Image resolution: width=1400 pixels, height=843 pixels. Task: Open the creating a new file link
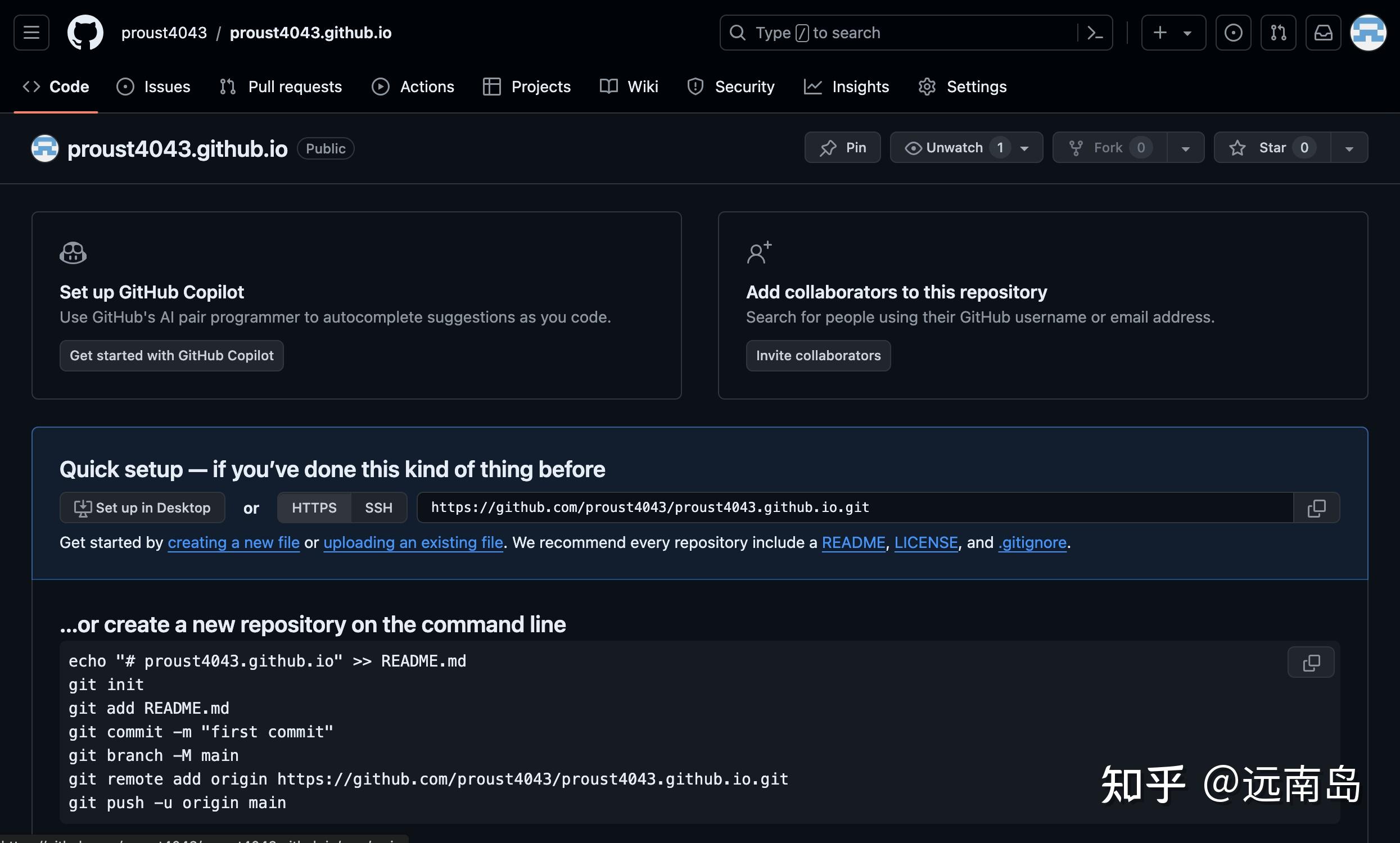pyautogui.click(x=233, y=542)
